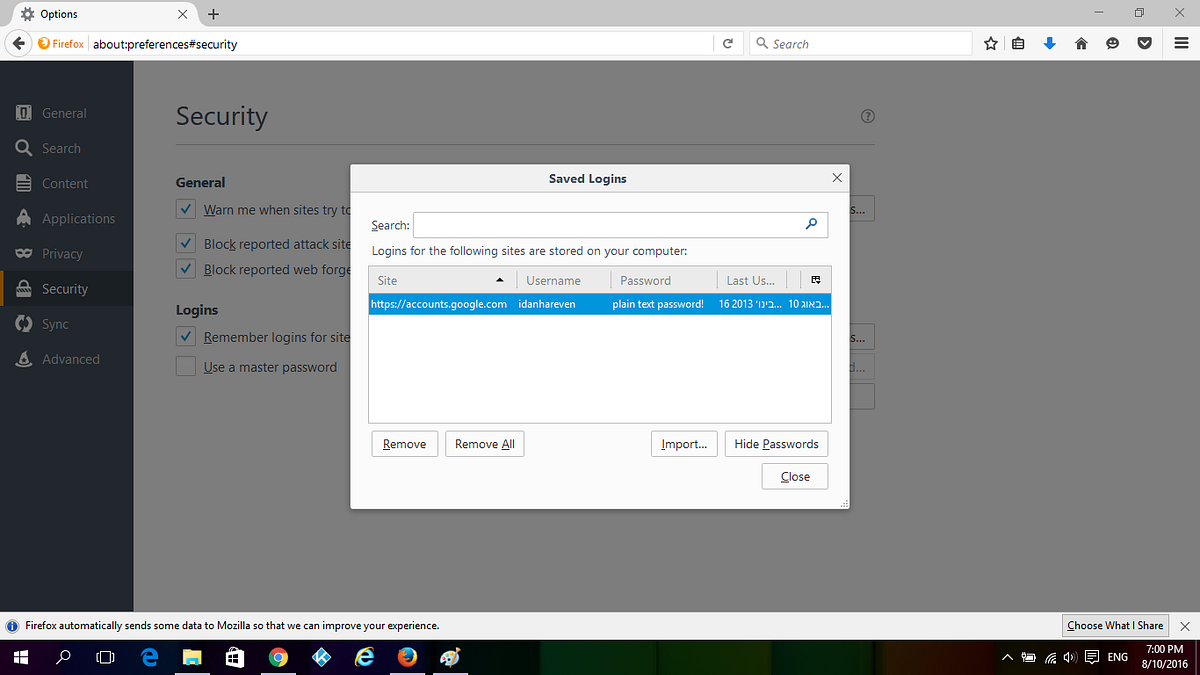The width and height of the screenshot is (1200, 675).
Task: Run search via magnifier in Saved Logins
Action: point(812,224)
